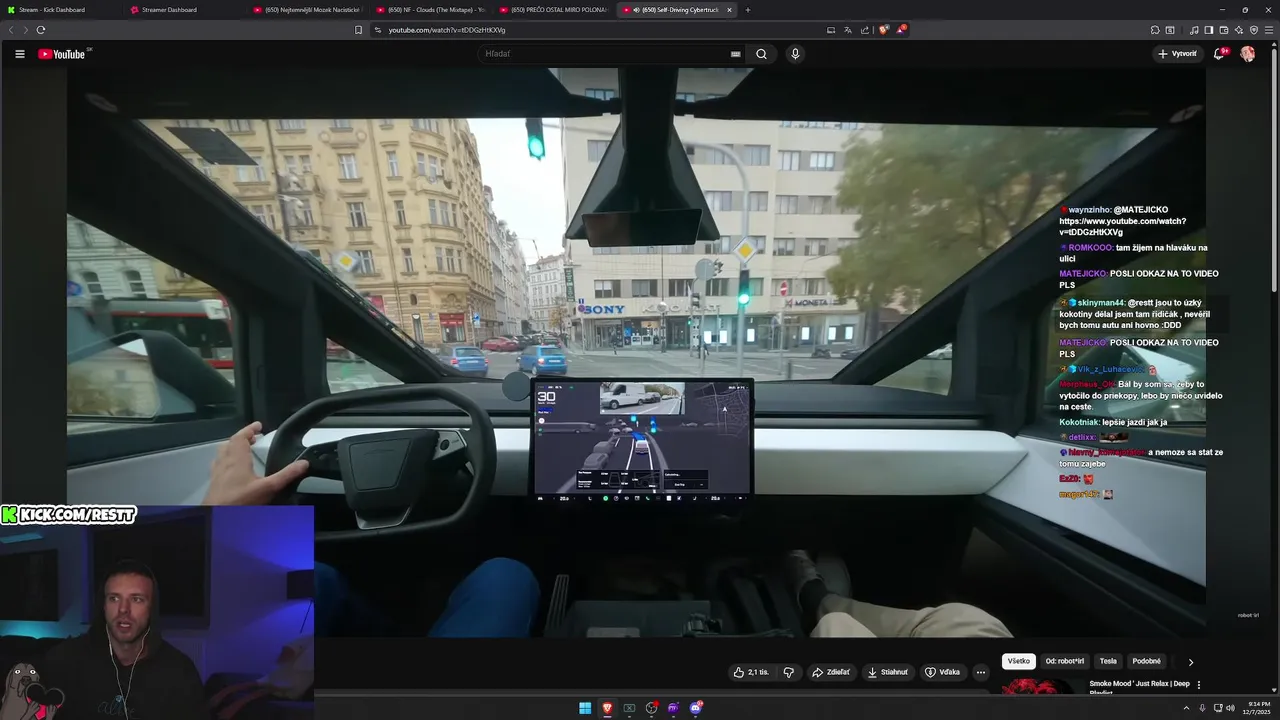Open the Leo AI sparkle icon
The image size is (1280, 720).
[1238, 30]
